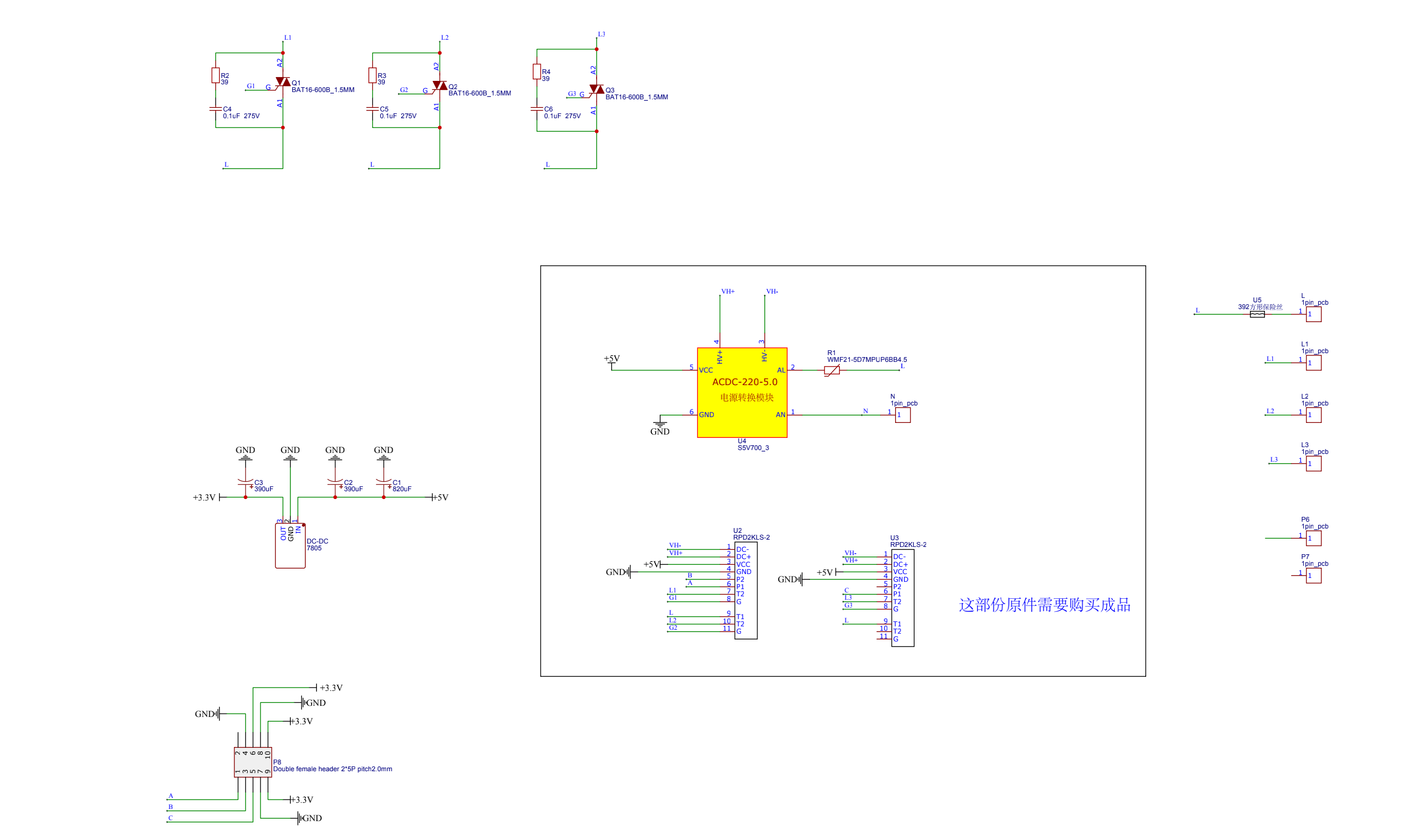Click the 0.1uF 275V value of C6
The image size is (1420, 840).
tap(562, 116)
